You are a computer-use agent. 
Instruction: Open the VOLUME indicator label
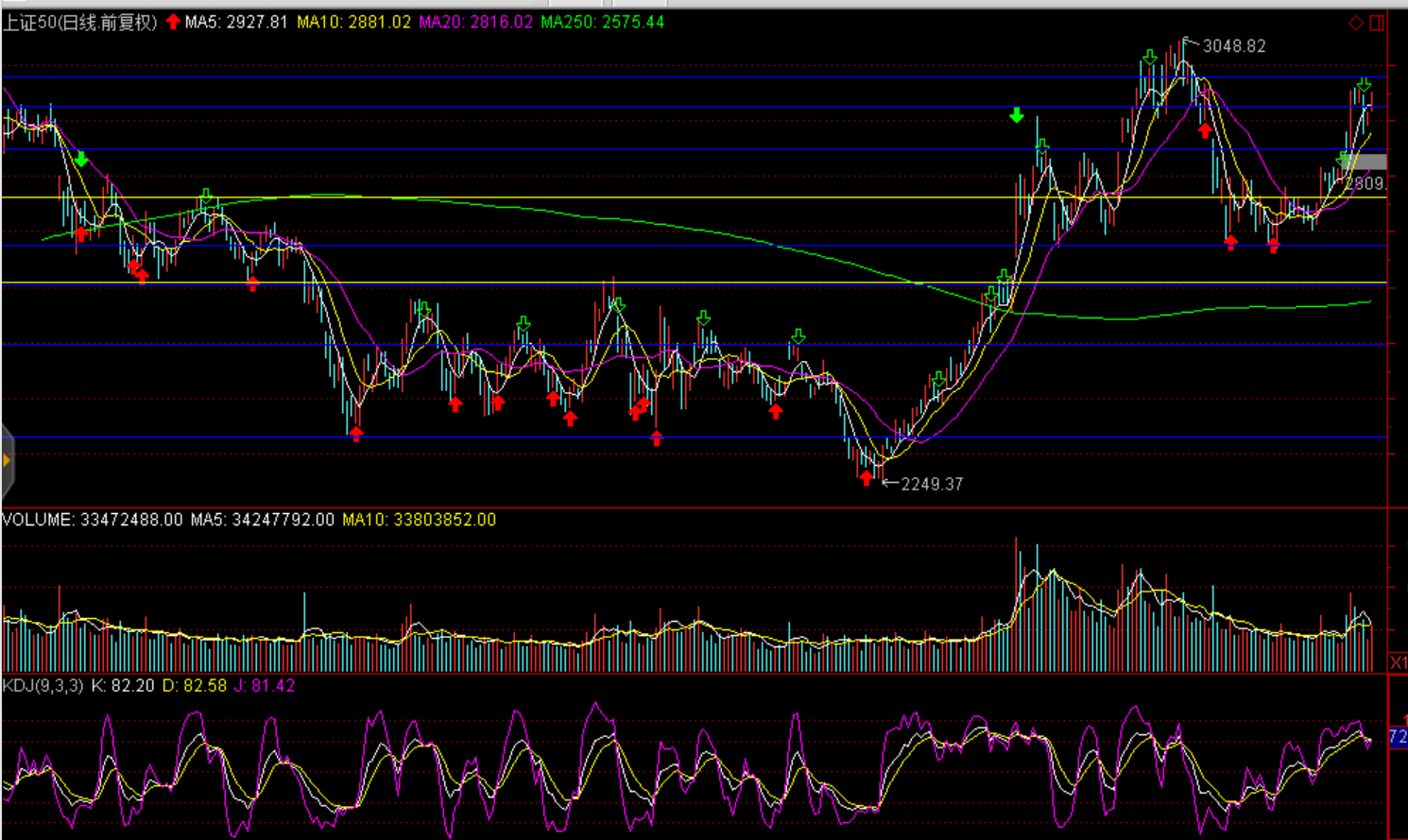[x=38, y=520]
